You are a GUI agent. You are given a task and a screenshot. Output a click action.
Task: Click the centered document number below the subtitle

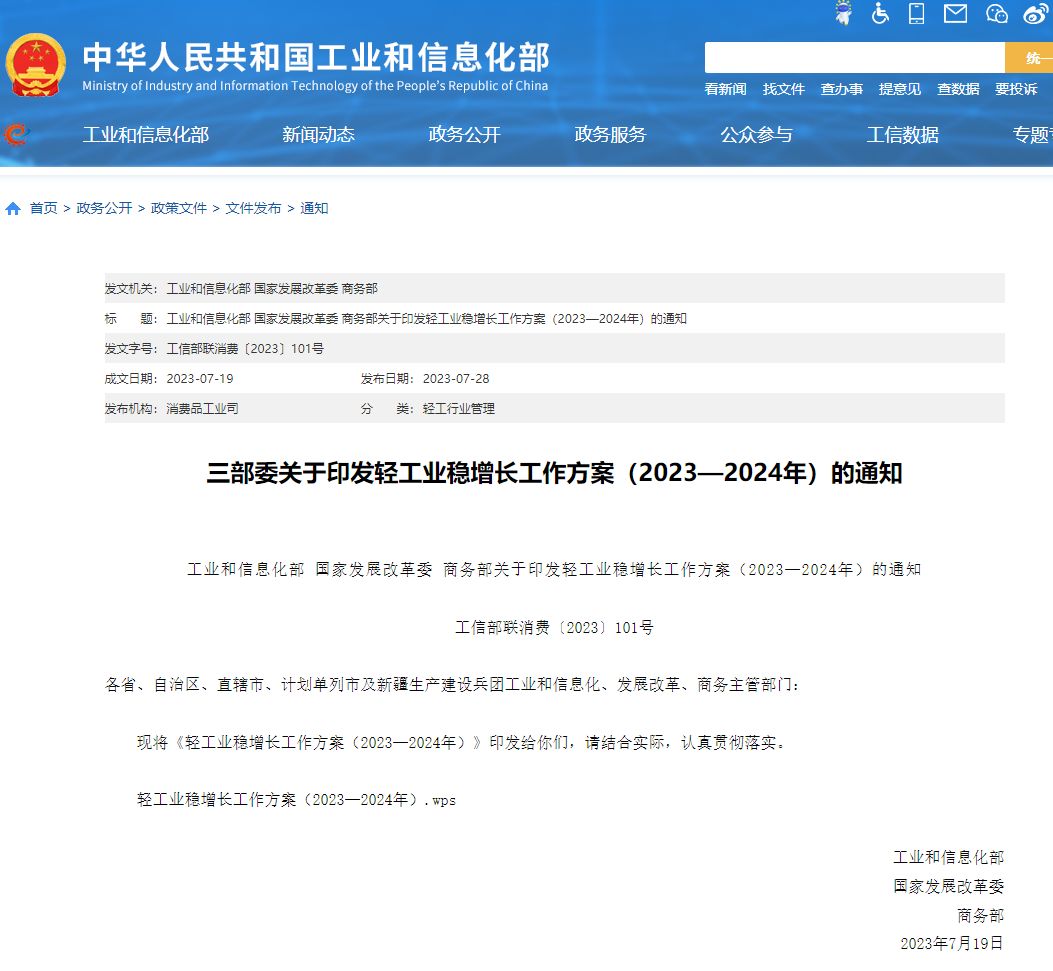pyautogui.click(x=554, y=628)
